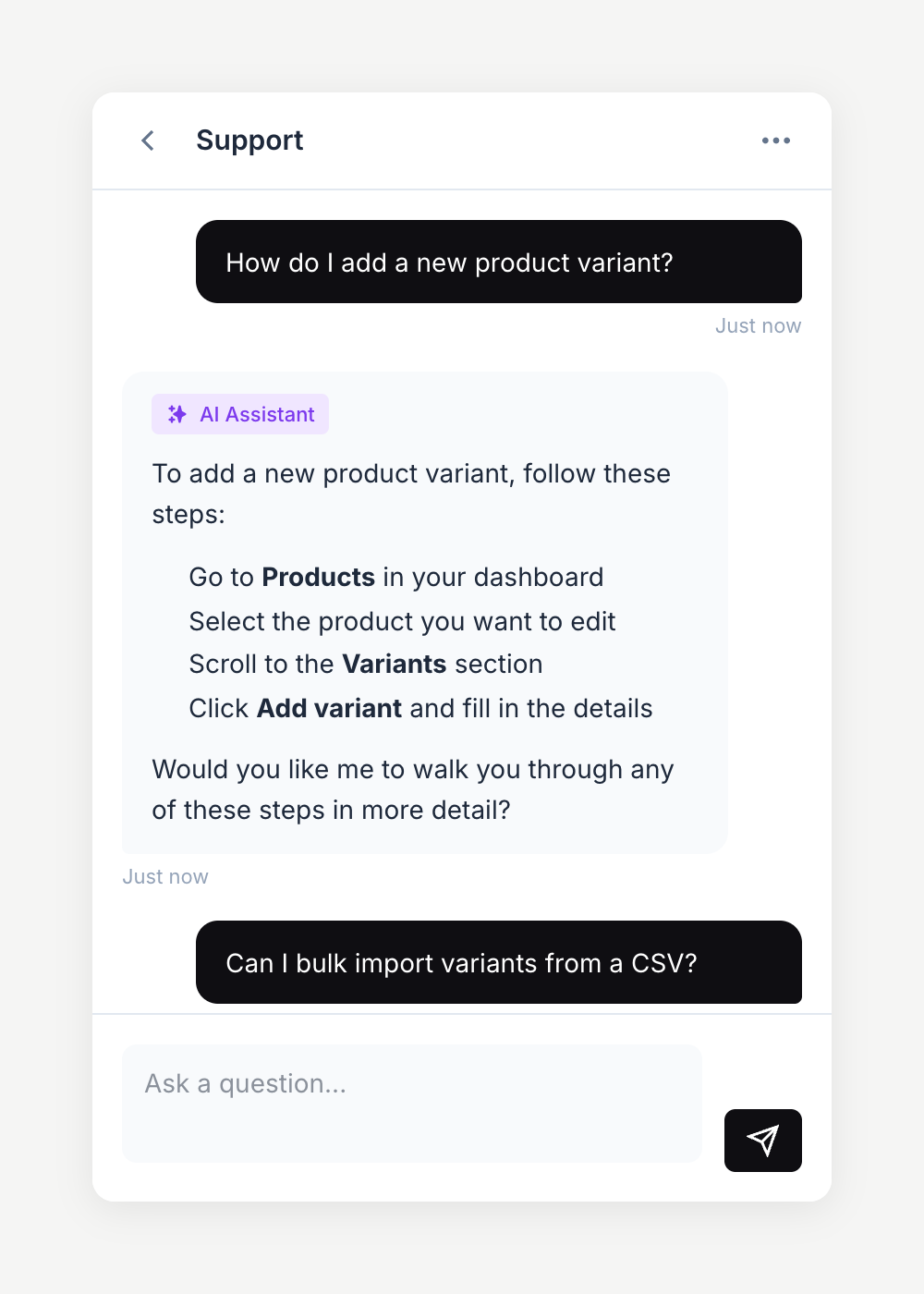The height and width of the screenshot is (1294, 924).
Task: Select the AI Assistant label badge
Action: tap(239, 414)
